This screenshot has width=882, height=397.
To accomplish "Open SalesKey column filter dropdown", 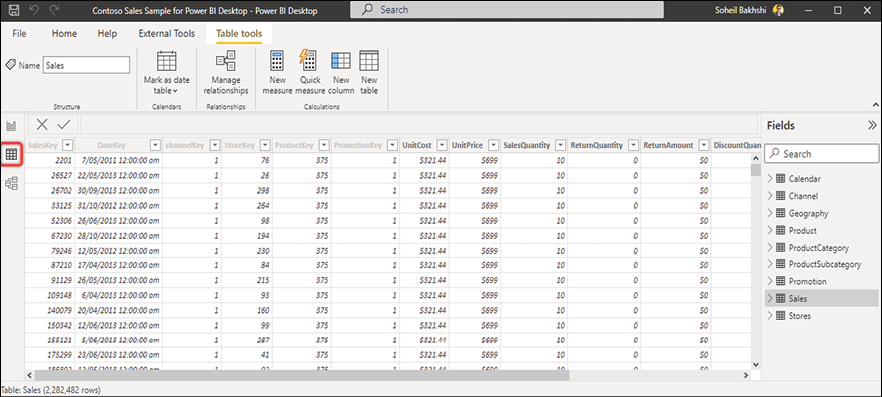I will [x=68, y=146].
